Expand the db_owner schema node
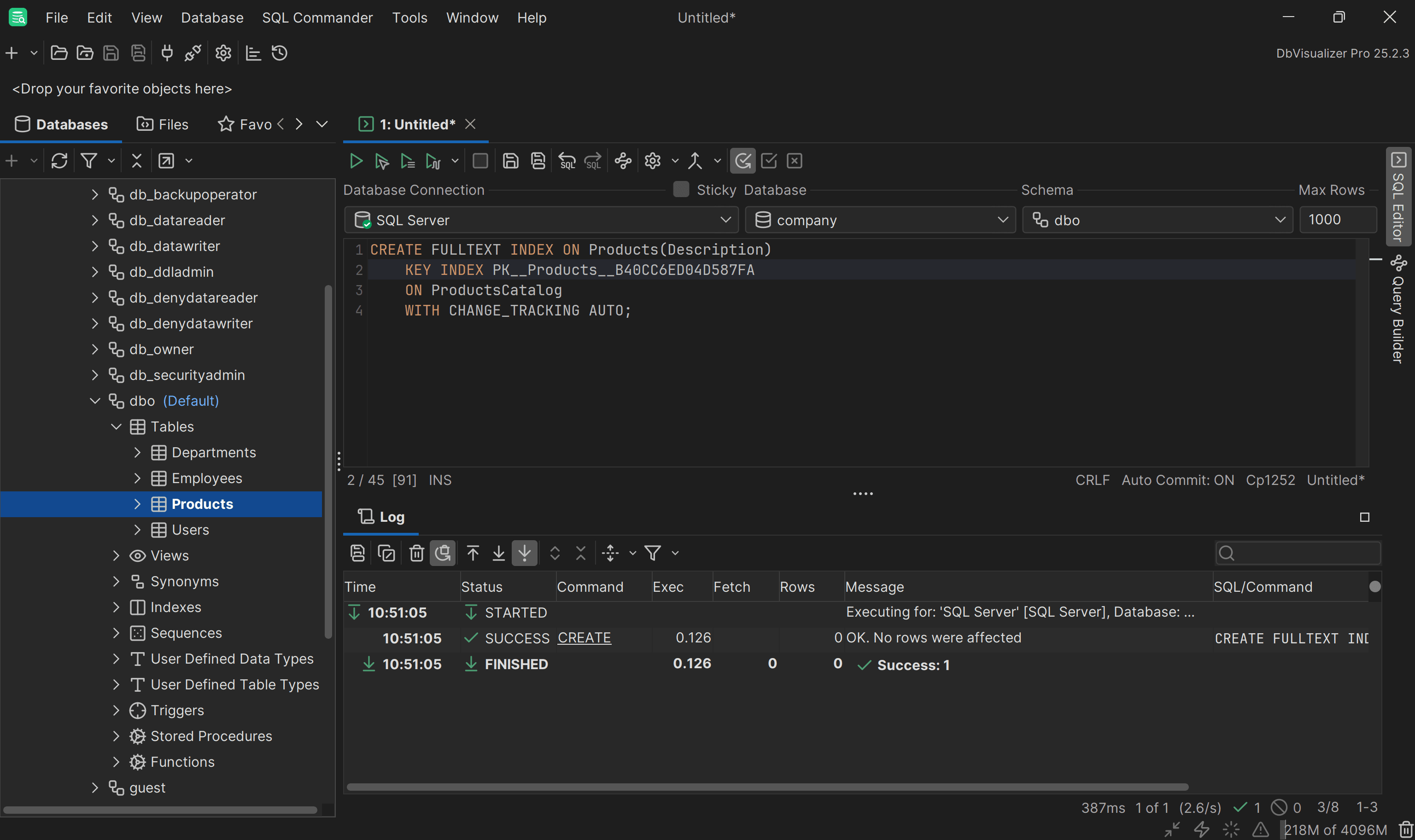 95,349
